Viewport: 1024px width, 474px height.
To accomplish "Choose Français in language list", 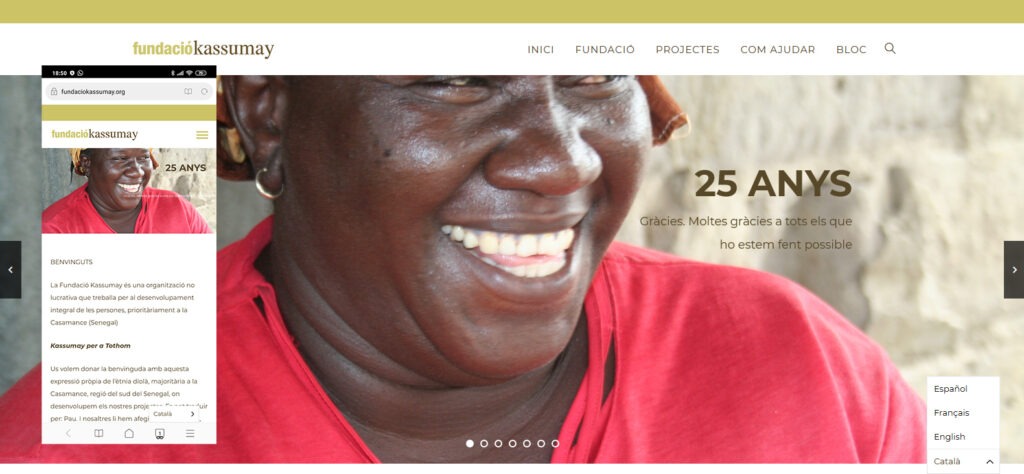I will (x=952, y=413).
